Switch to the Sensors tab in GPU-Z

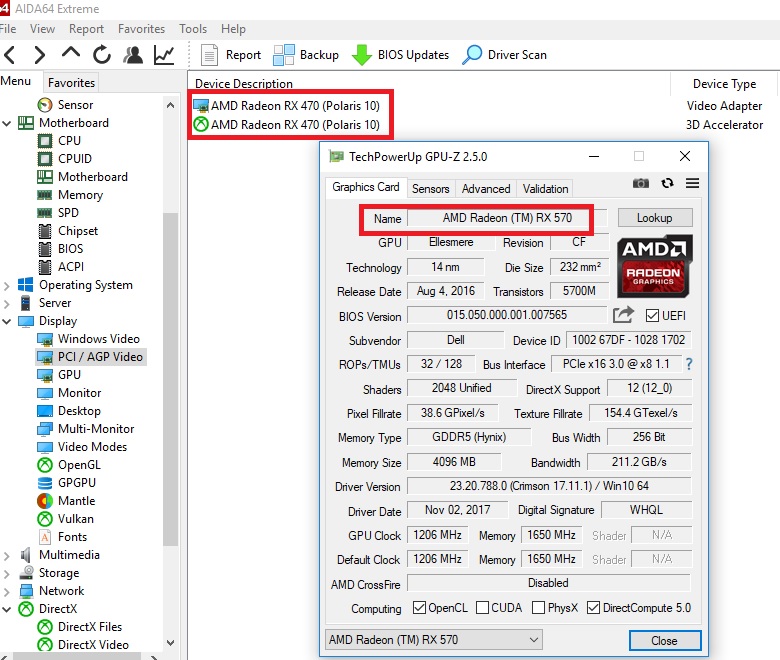[x=430, y=189]
